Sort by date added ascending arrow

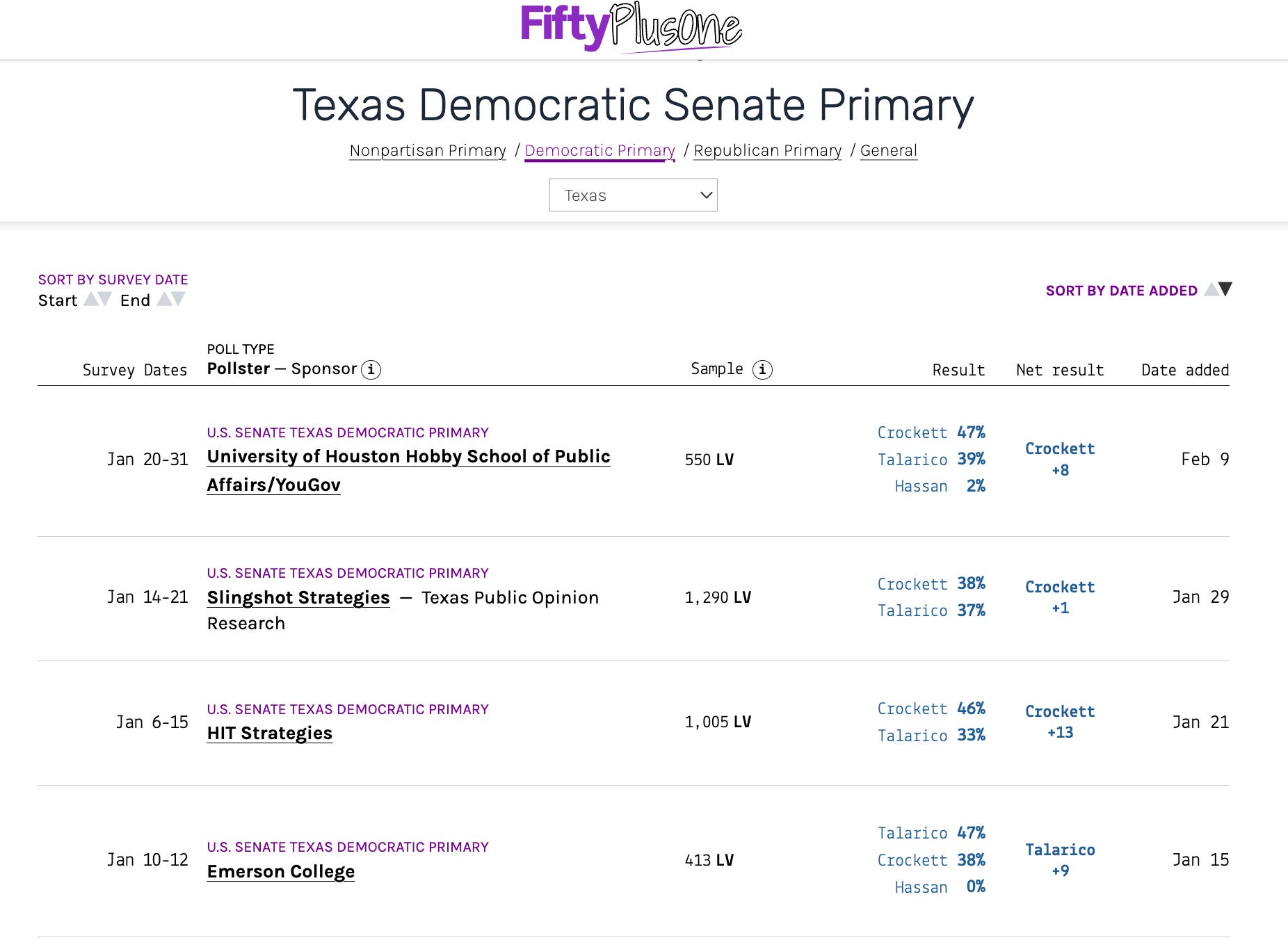coord(1211,289)
